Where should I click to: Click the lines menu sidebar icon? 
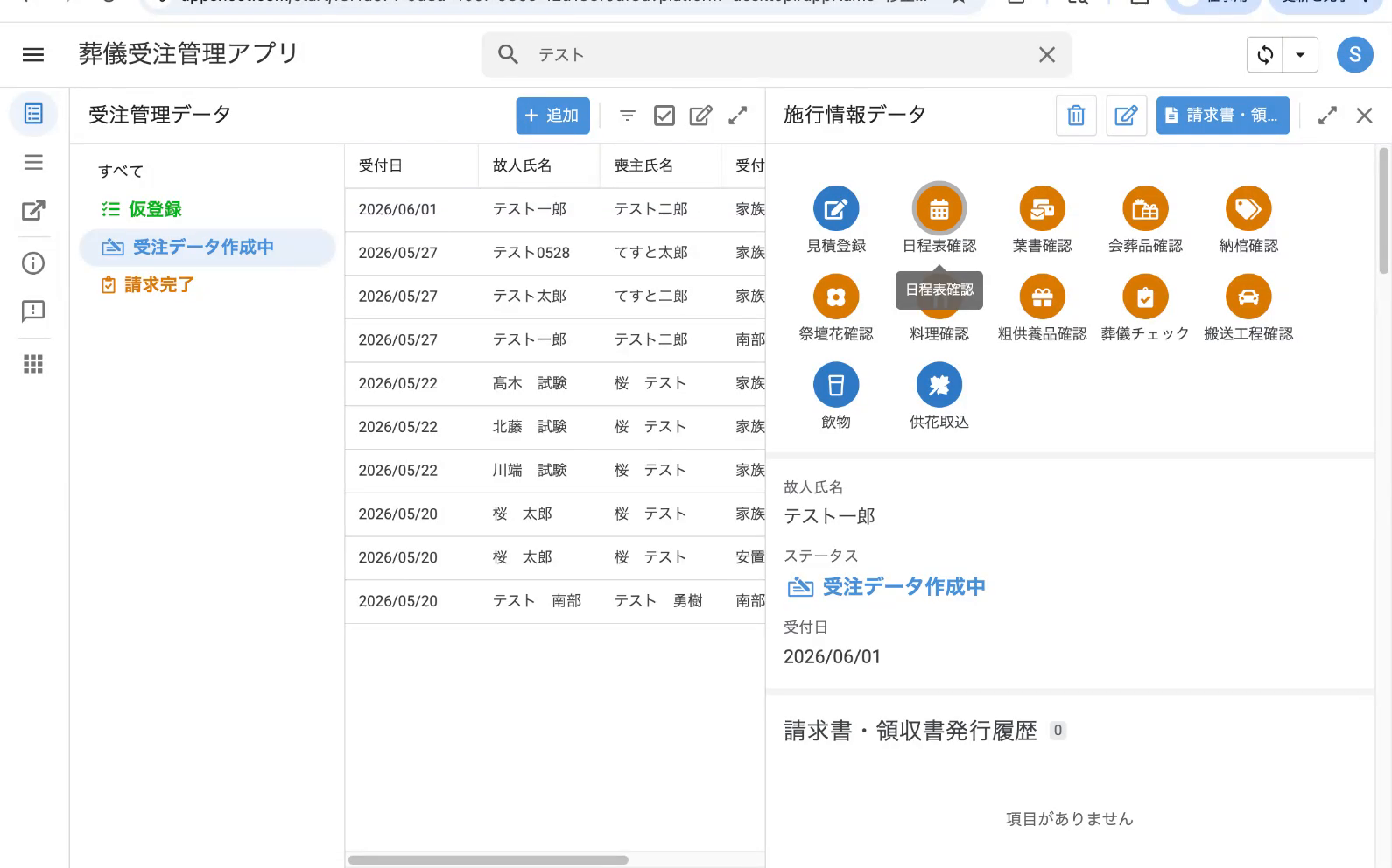coord(33,162)
